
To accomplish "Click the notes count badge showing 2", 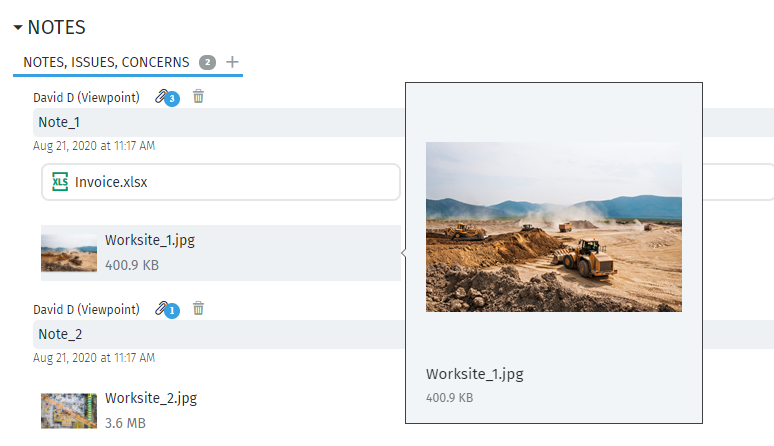I will (207, 62).
